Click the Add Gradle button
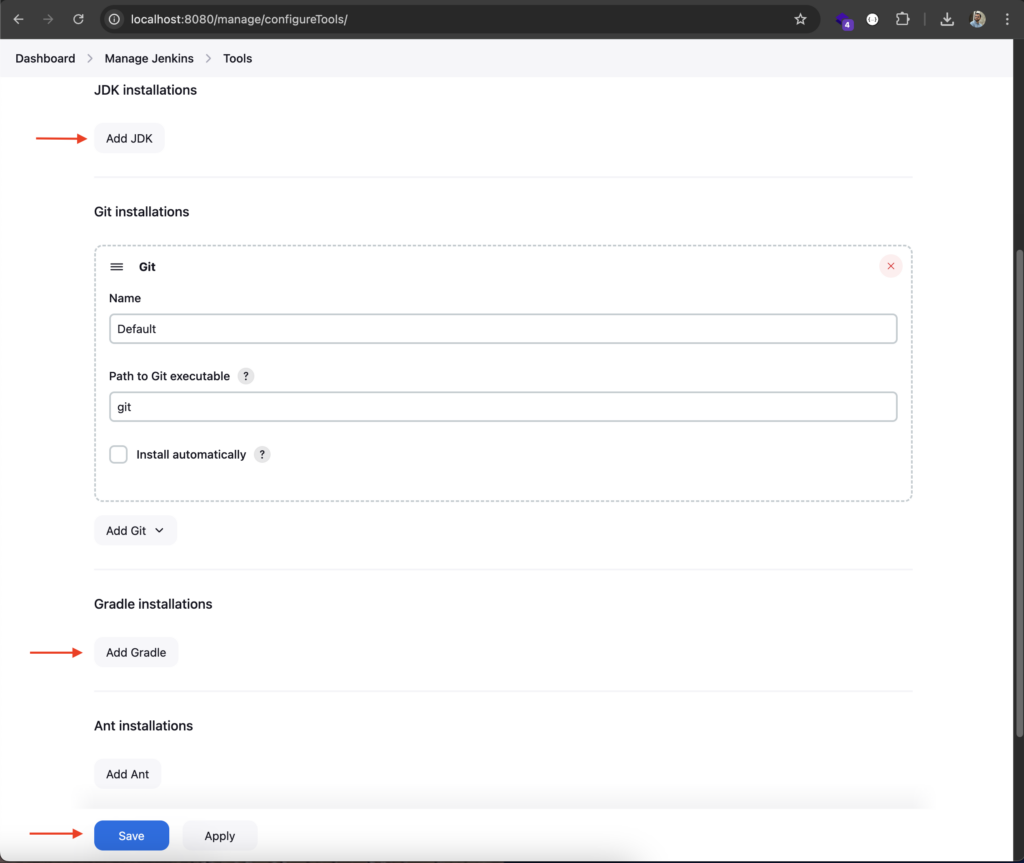 (x=136, y=653)
